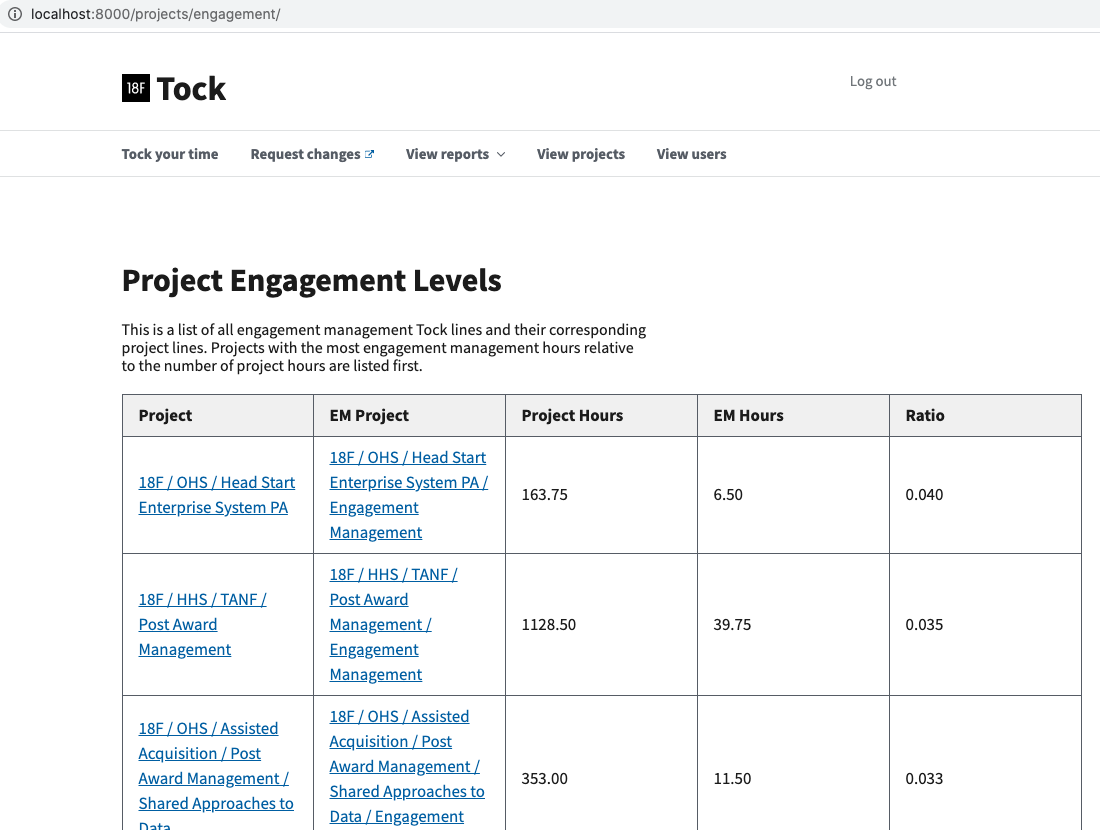The height and width of the screenshot is (830, 1100).
Task: Expand the View reports chevron
Action: (501, 154)
